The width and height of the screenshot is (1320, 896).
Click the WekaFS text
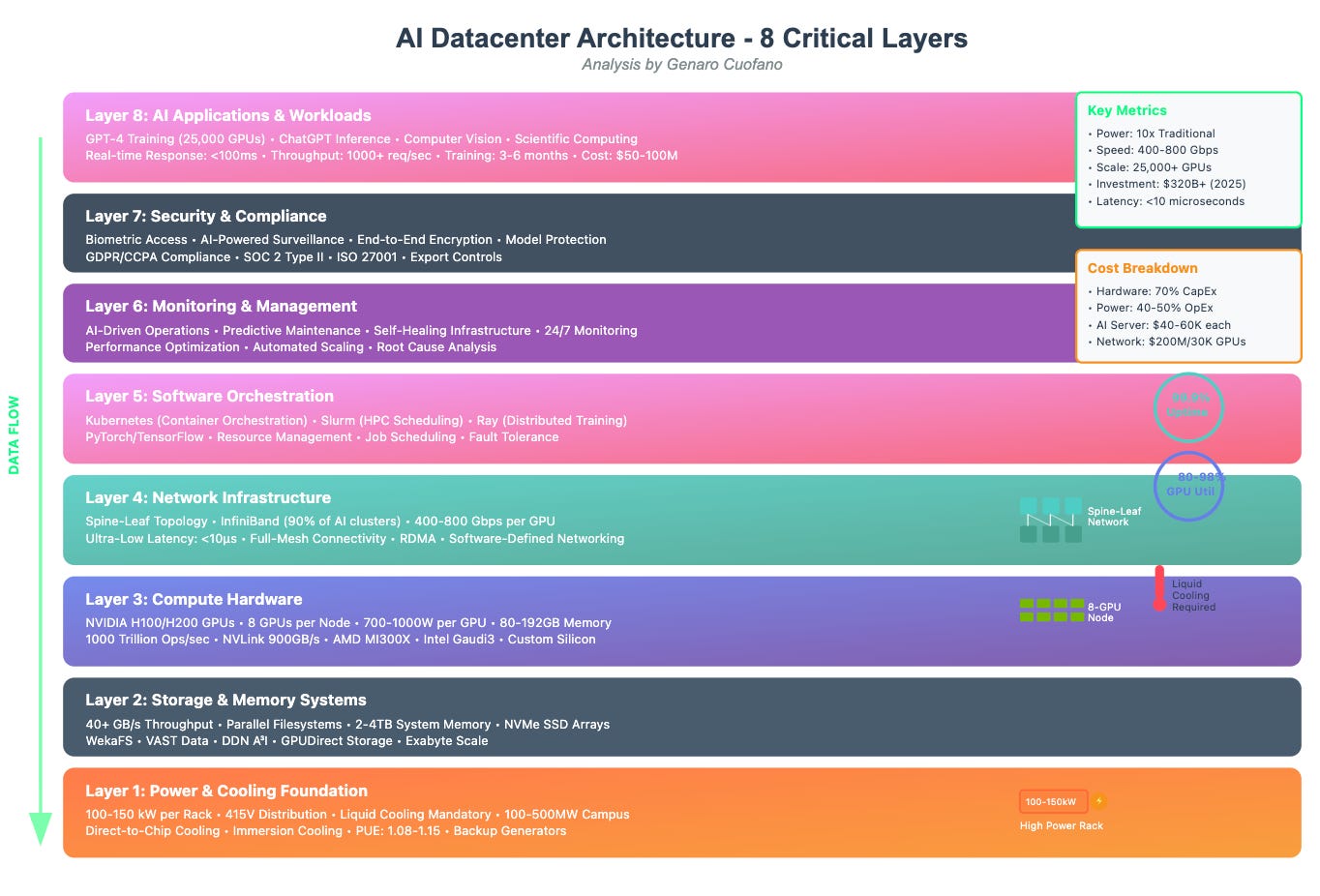click(x=109, y=740)
